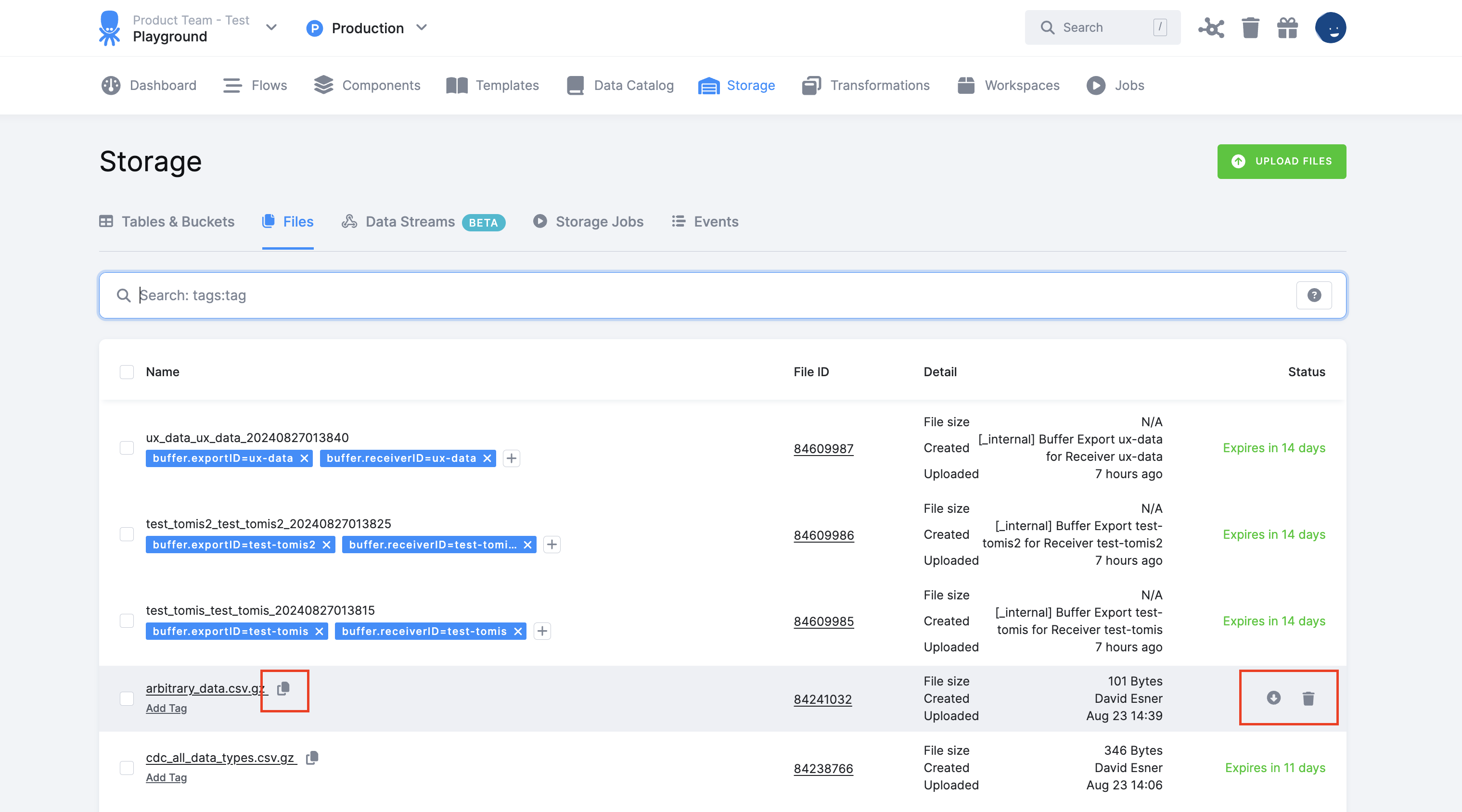
Task: Open the Jobs navigation item
Action: pos(1115,85)
